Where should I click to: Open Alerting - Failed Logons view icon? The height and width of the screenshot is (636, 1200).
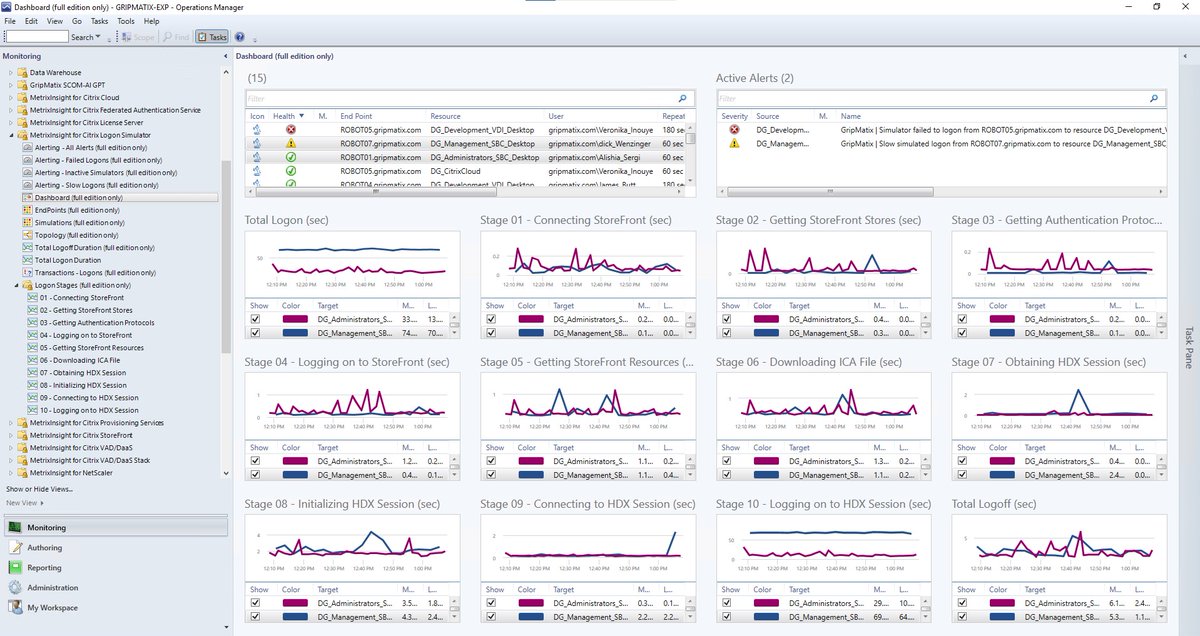tap(27, 160)
